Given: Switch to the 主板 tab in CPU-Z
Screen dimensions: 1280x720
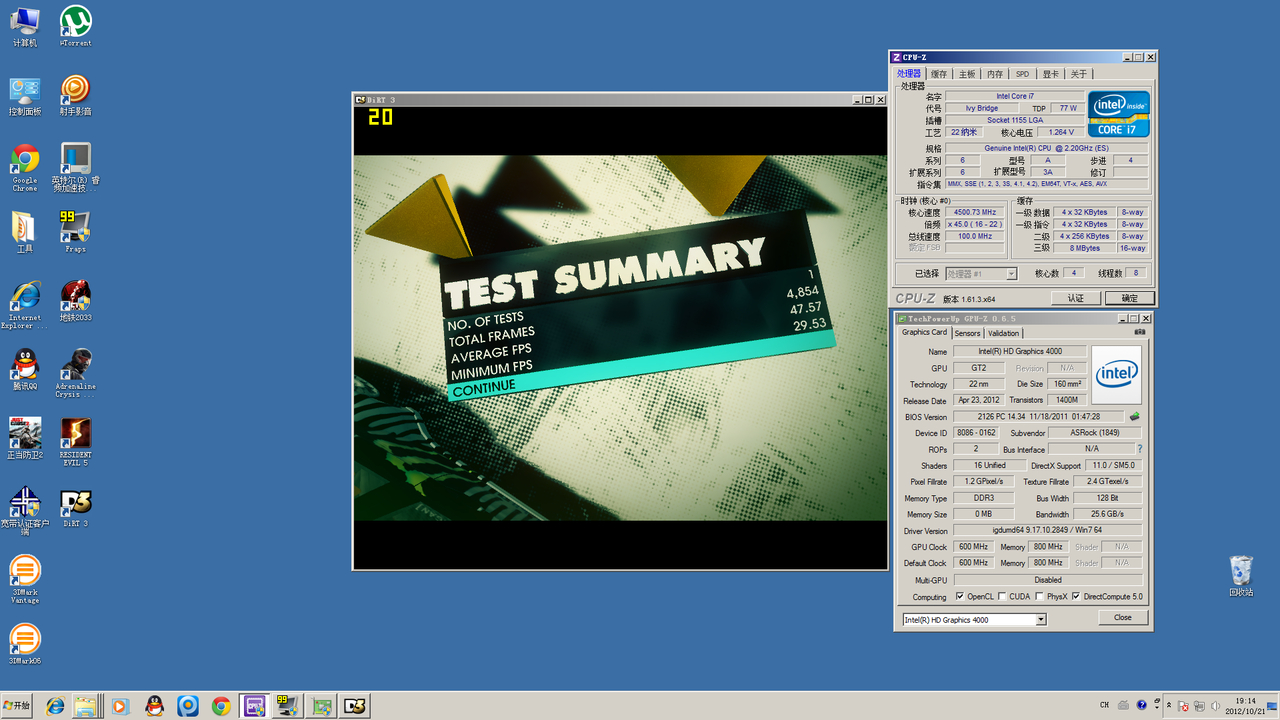Looking at the screenshot, I should point(967,74).
